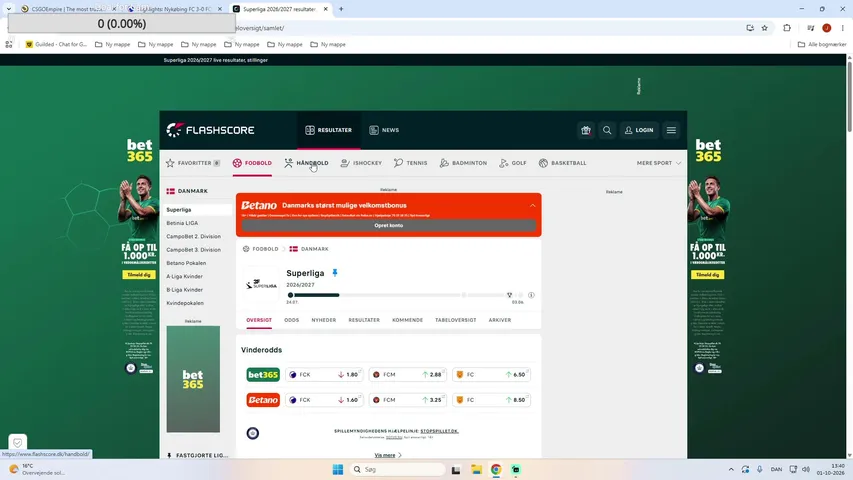Image resolution: width=853 pixels, height=480 pixels.
Task: Select the BASKETBALL sport
Action: click(x=563, y=163)
